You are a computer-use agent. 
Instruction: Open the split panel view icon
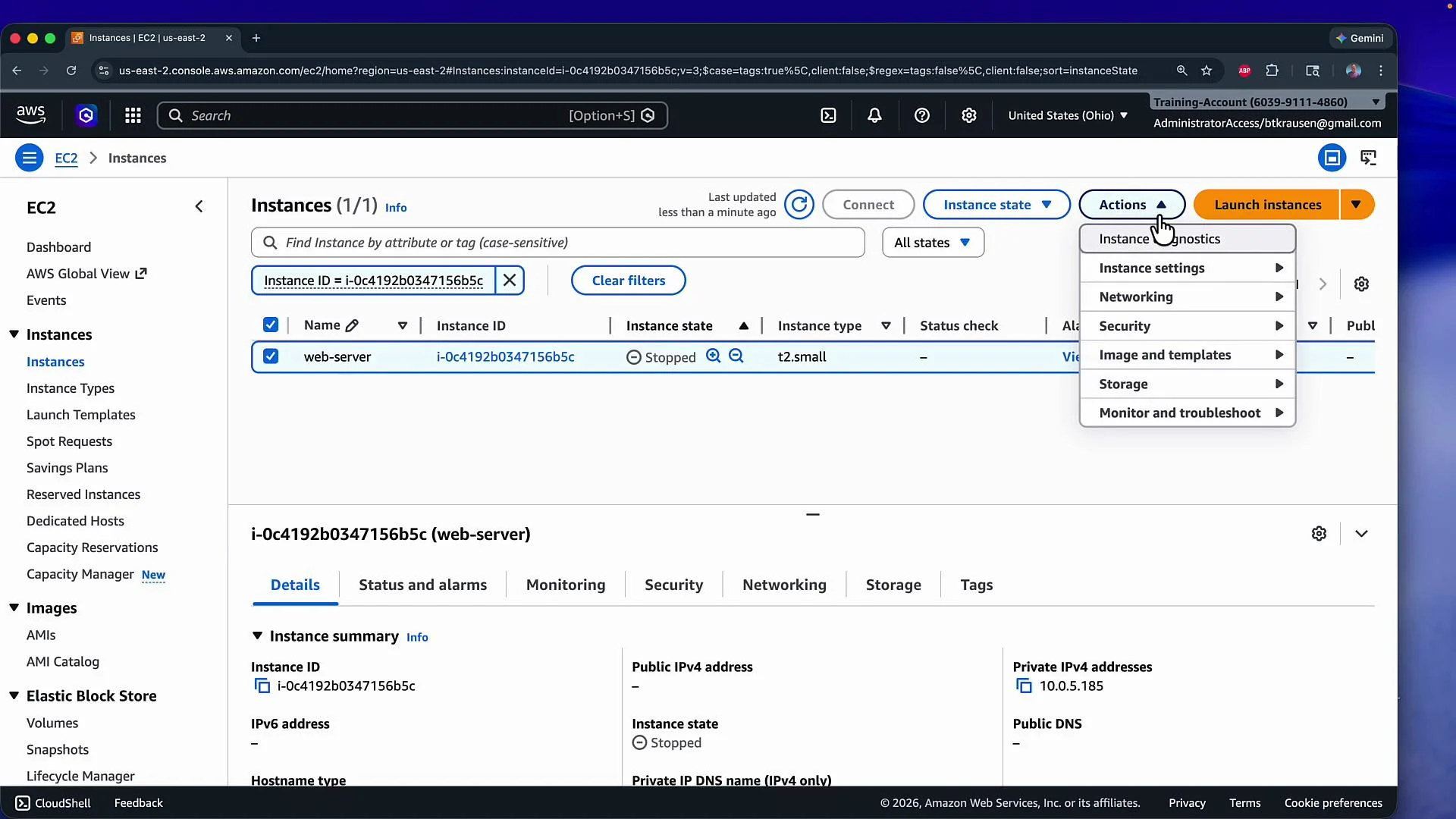(x=1332, y=158)
